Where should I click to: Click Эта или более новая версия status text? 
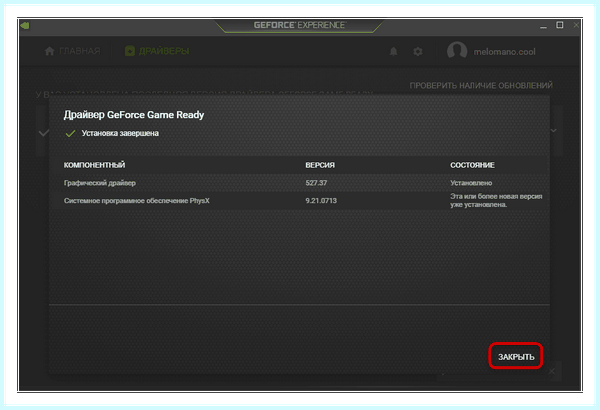496,200
